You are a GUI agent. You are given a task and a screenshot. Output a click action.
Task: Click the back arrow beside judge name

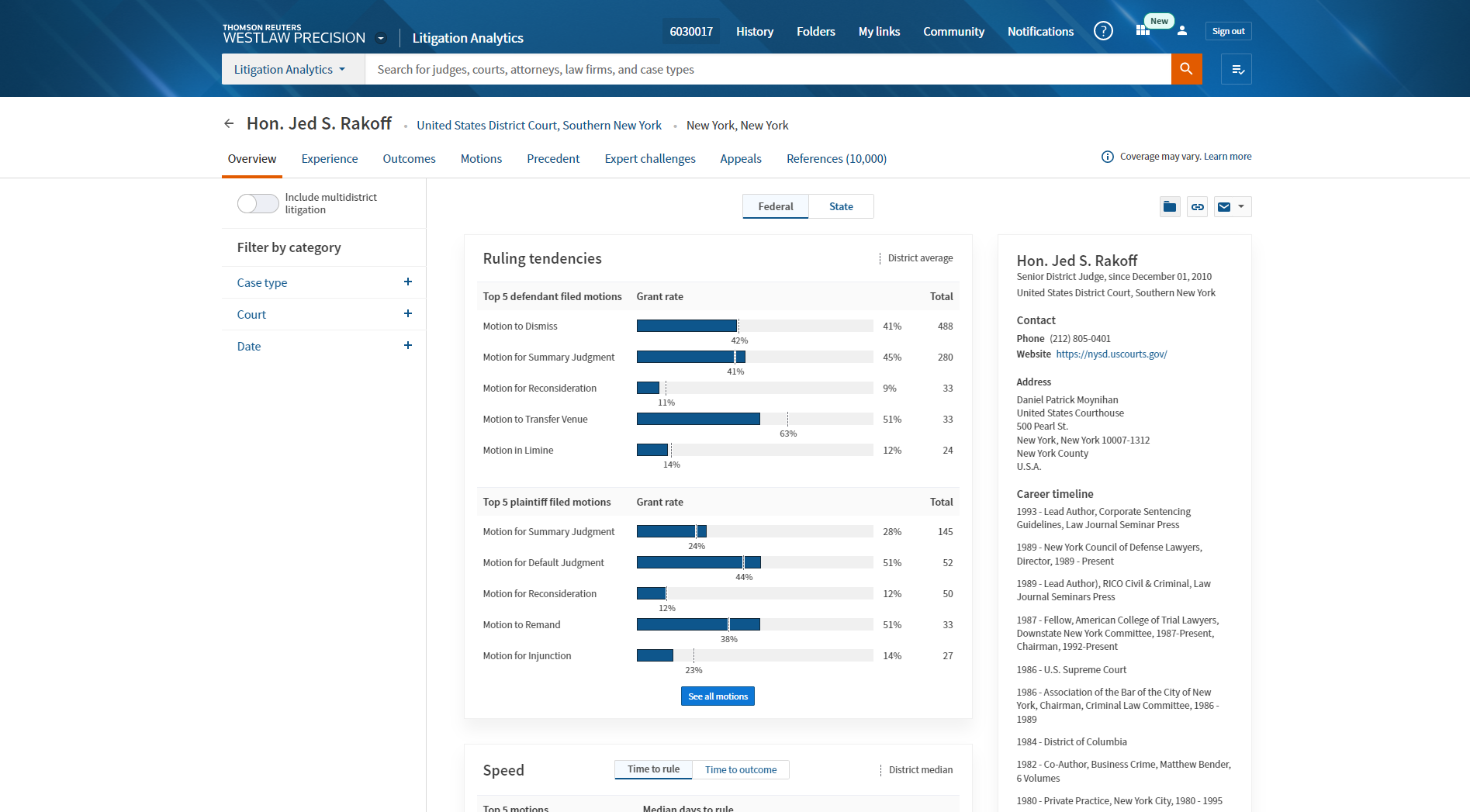click(229, 123)
